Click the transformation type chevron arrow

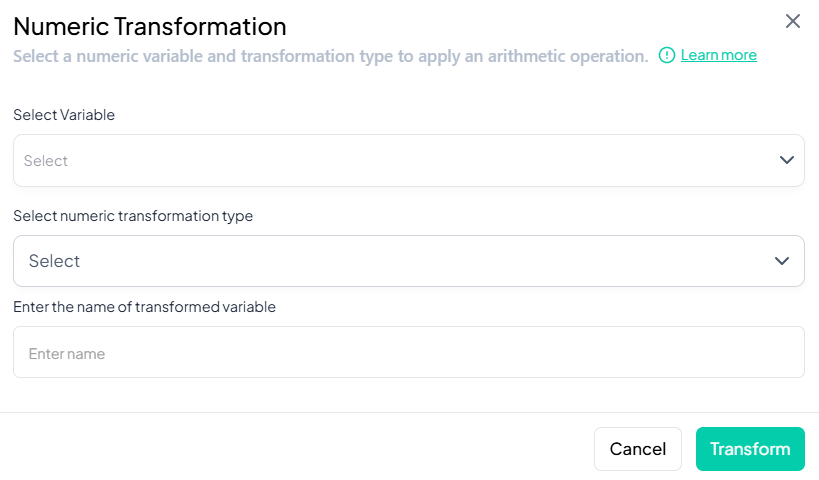pyautogui.click(x=783, y=261)
